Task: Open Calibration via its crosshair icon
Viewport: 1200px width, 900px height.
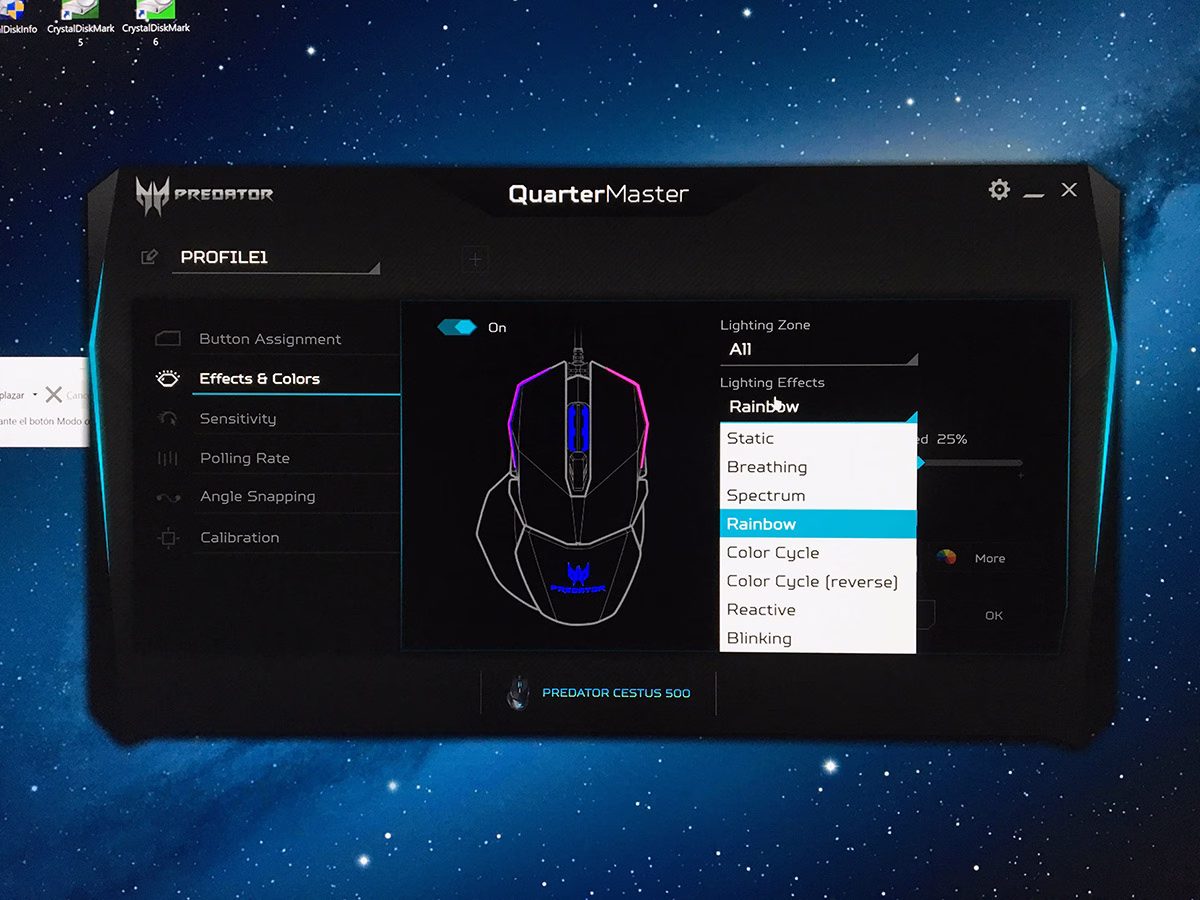Action: [168, 538]
